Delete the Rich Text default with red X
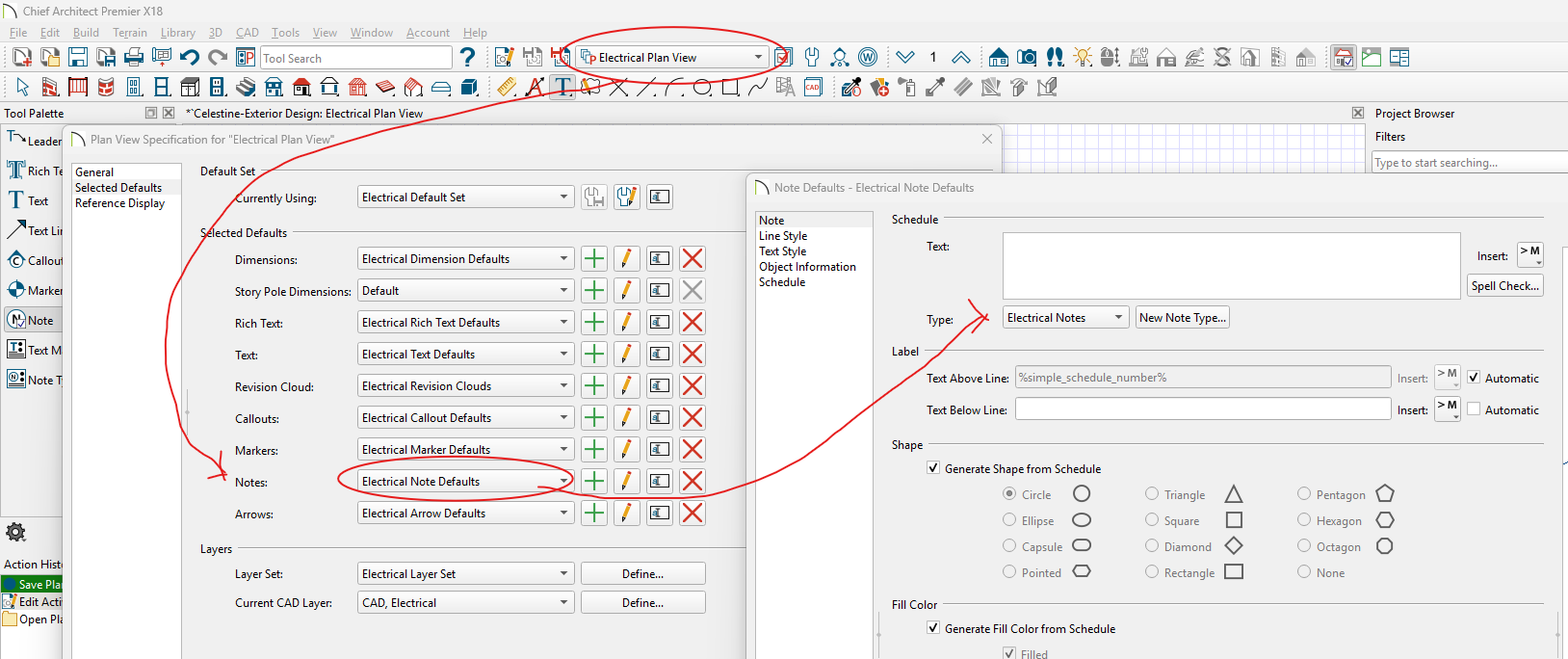Viewport: 1568px width, 659px height. 692,323
